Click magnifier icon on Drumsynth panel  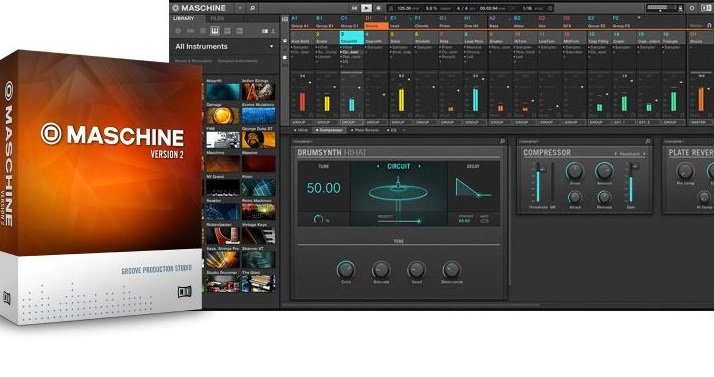(502, 142)
